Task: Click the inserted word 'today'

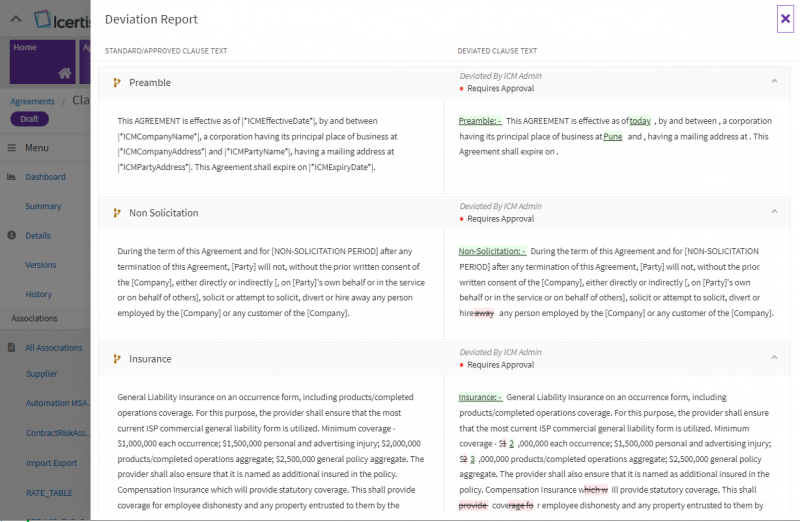Action: tap(640, 121)
